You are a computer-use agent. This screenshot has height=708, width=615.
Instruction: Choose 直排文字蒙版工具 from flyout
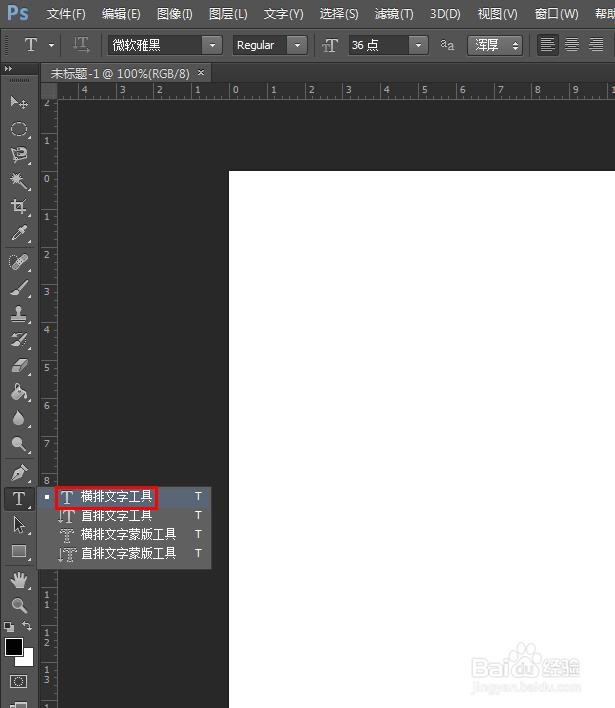pyautogui.click(x=124, y=553)
